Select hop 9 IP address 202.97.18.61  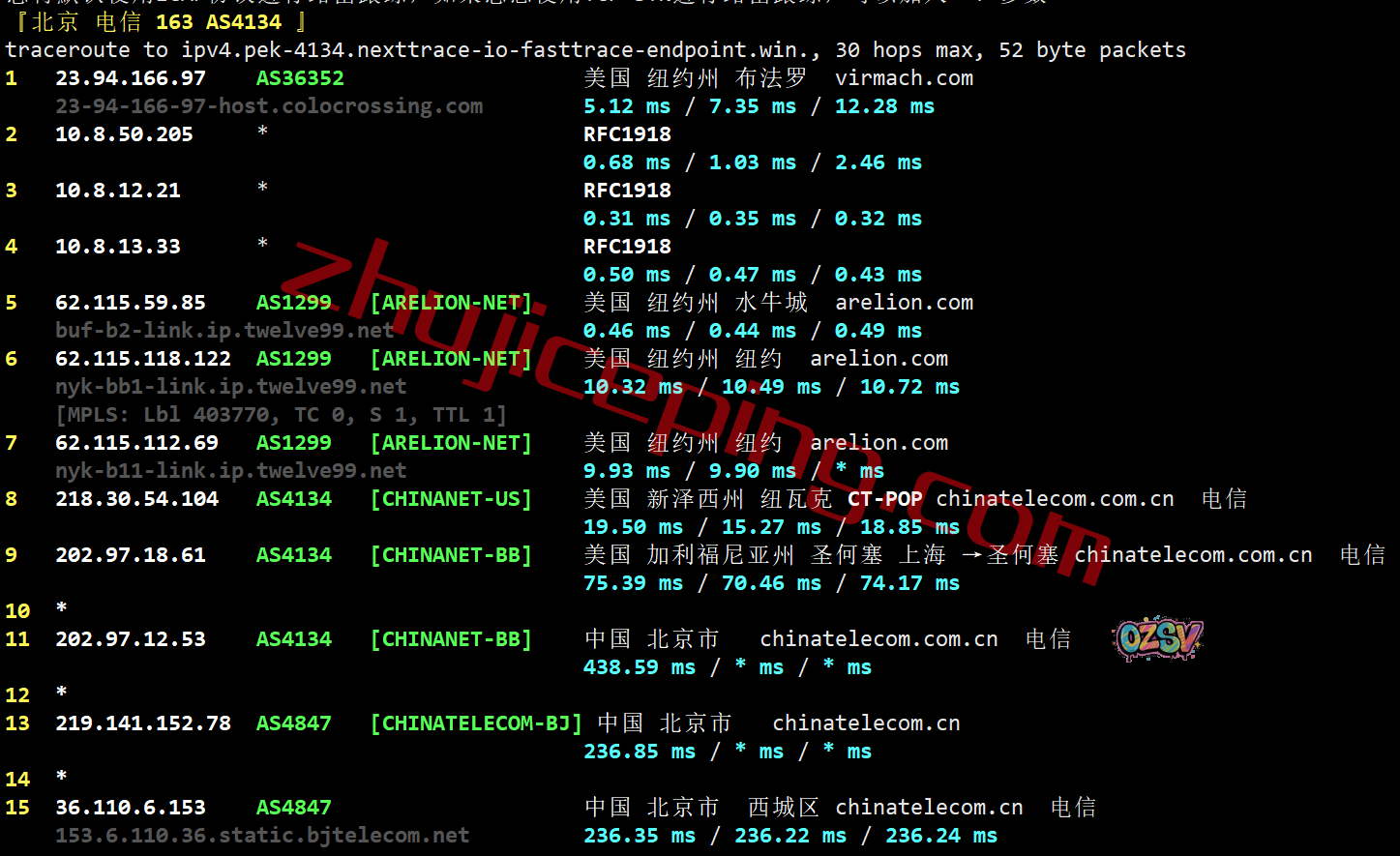click(130, 555)
